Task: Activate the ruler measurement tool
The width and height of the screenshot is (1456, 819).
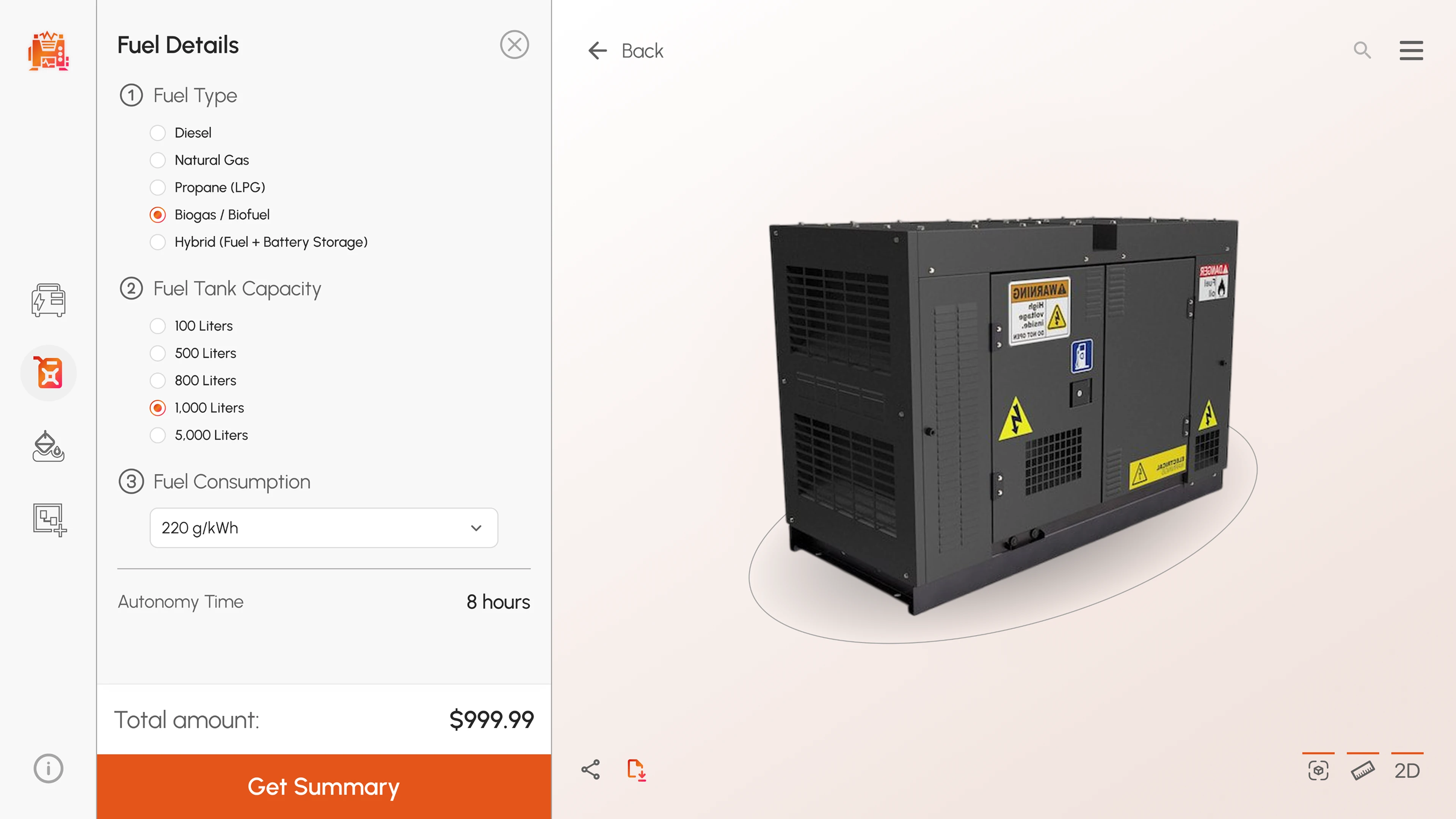Action: (1363, 770)
